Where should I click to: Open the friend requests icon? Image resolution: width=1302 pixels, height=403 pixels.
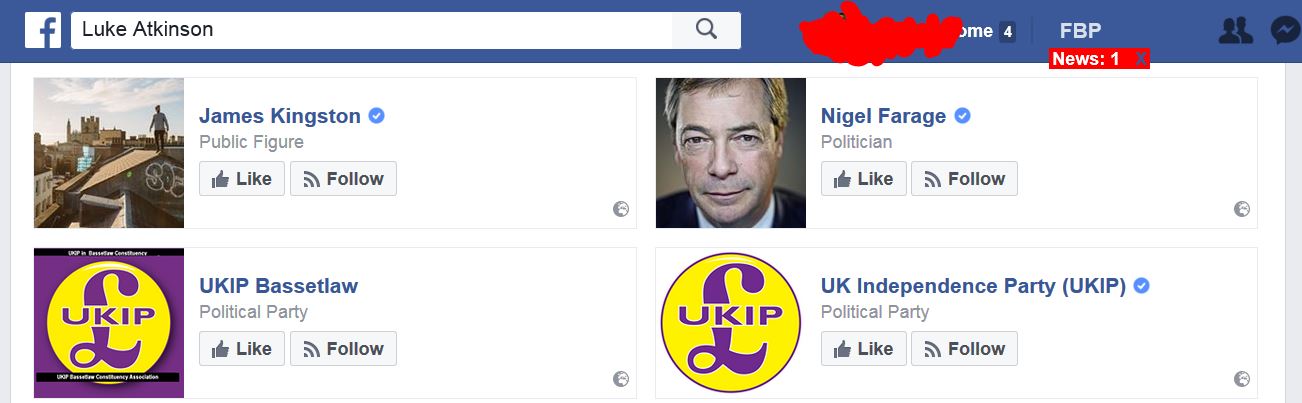(x=1236, y=31)
